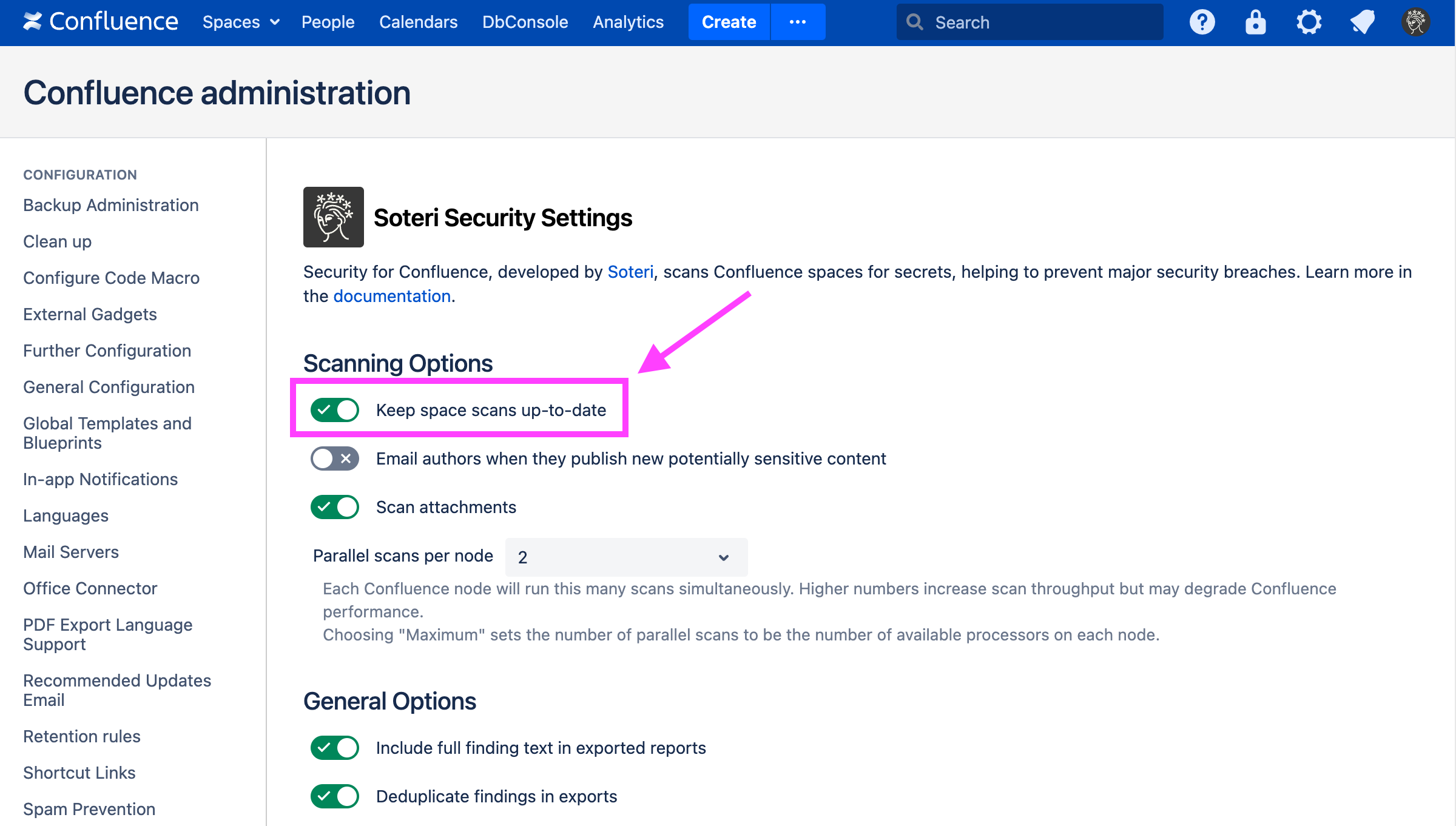Open the settings gear icon
The image size is (1456, 826).
point(1309,22)
